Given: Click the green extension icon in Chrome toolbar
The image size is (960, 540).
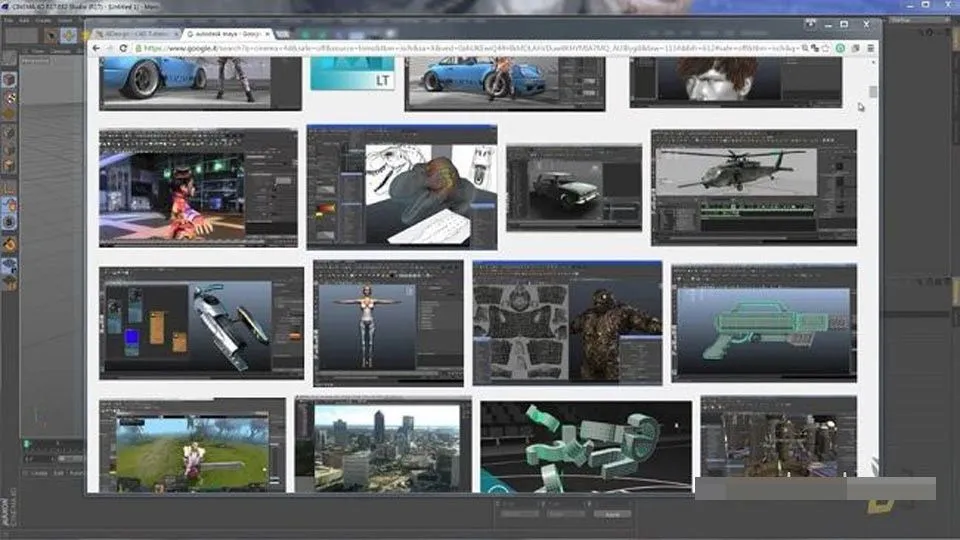Looking at the screenshot, I should (840, 47).
